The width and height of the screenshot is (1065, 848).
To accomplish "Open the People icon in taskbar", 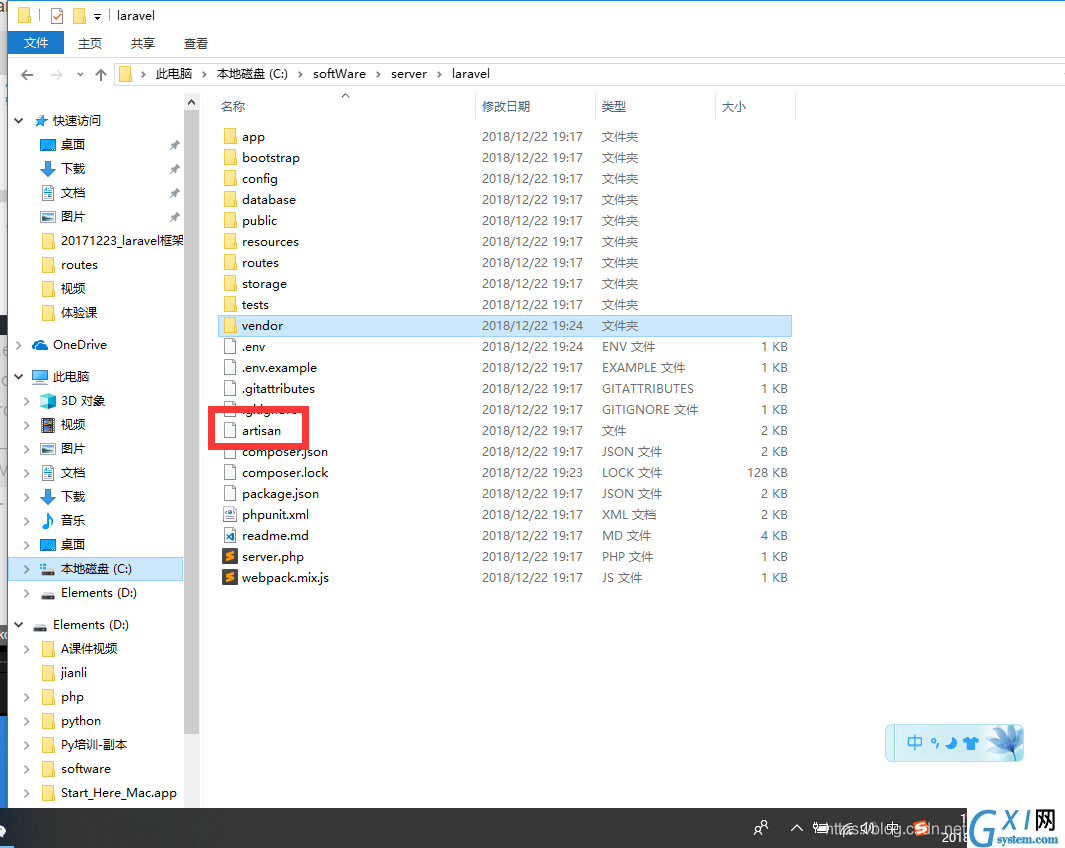I will point(761,828).
